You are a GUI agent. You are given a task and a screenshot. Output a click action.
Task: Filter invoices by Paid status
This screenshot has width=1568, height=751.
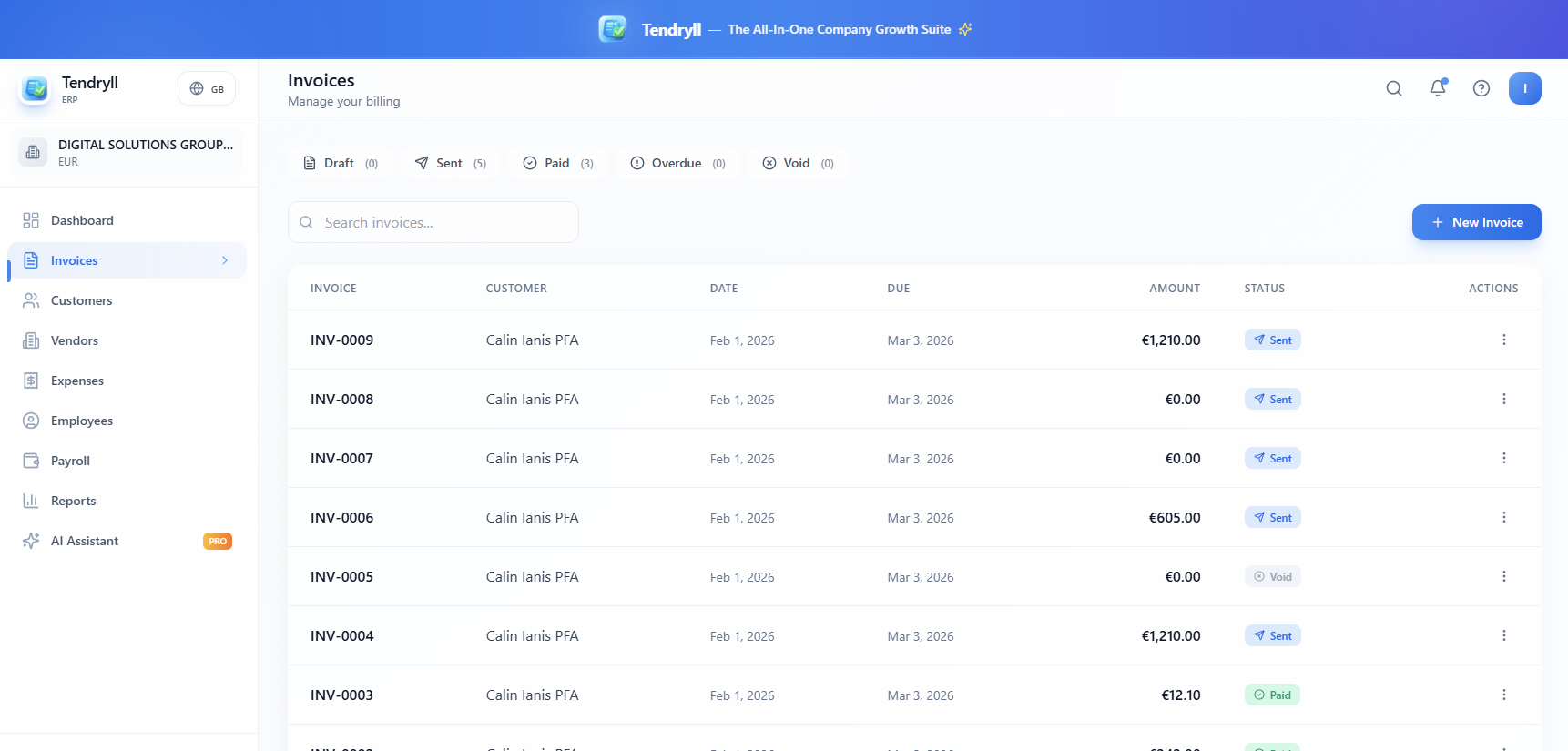click(x=557, y=163)
